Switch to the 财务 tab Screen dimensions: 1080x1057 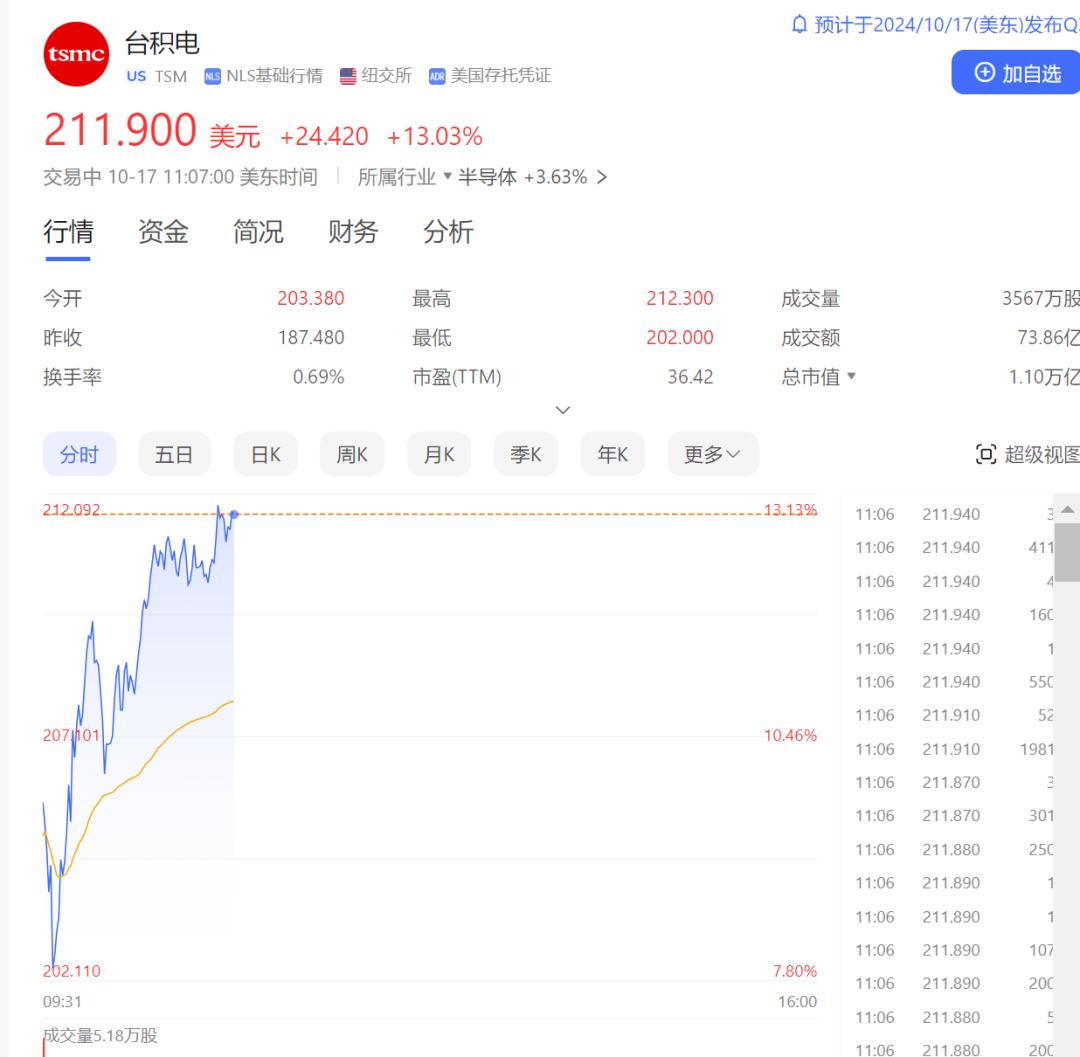(353, 232)
